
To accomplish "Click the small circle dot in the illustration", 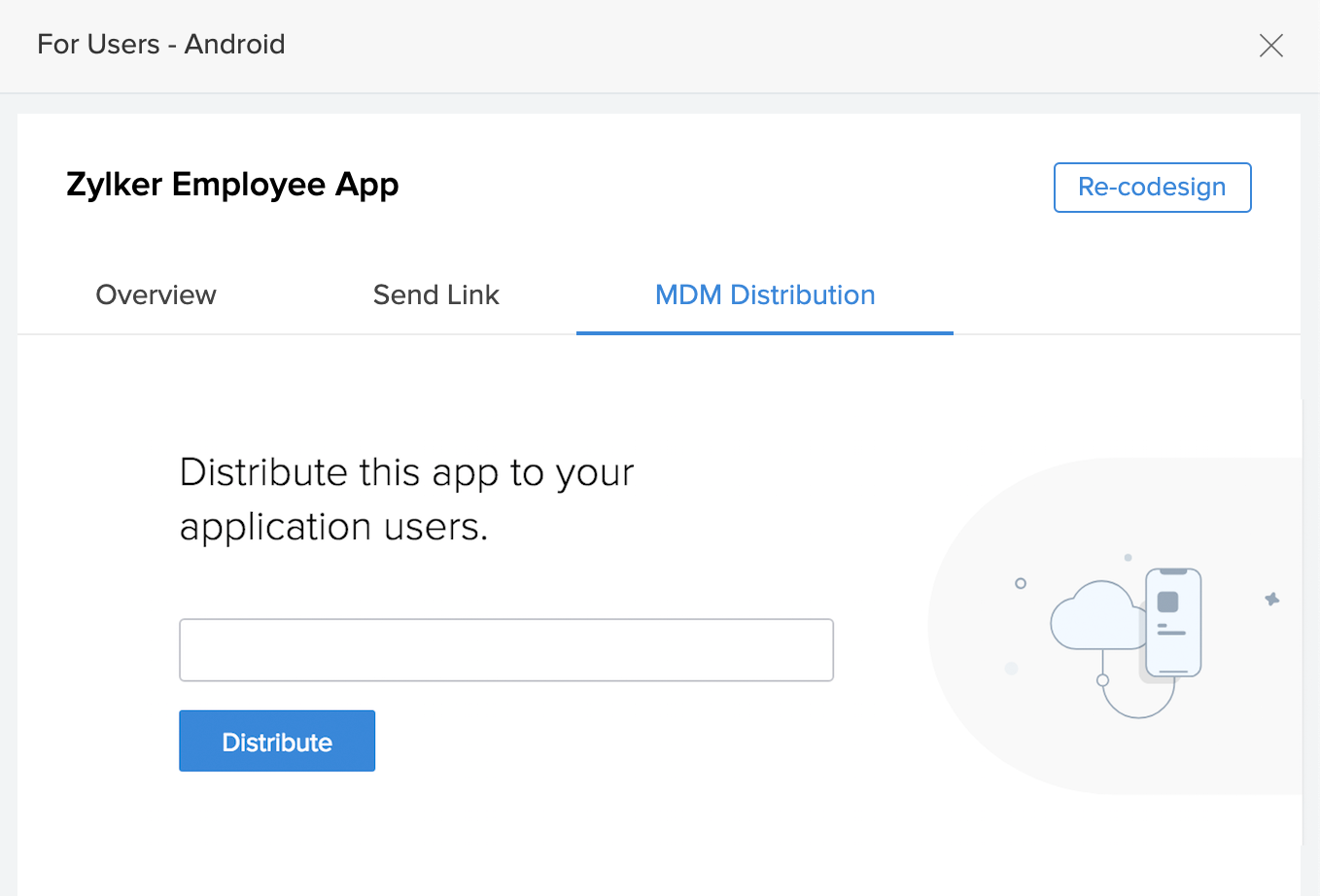I will click(x=1021, y=583).
